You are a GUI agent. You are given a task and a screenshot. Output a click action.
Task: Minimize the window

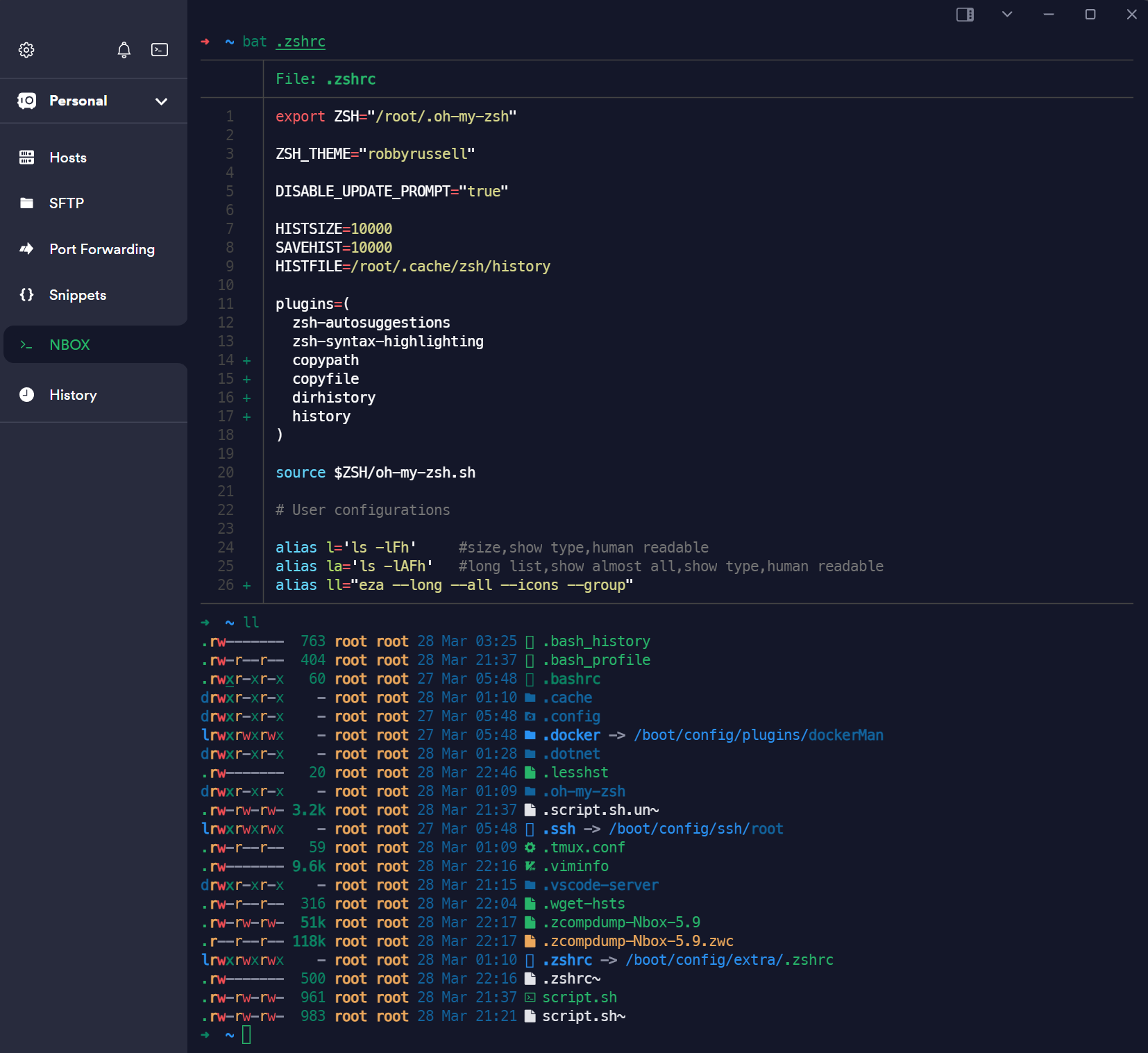[x=1049, y=15]
